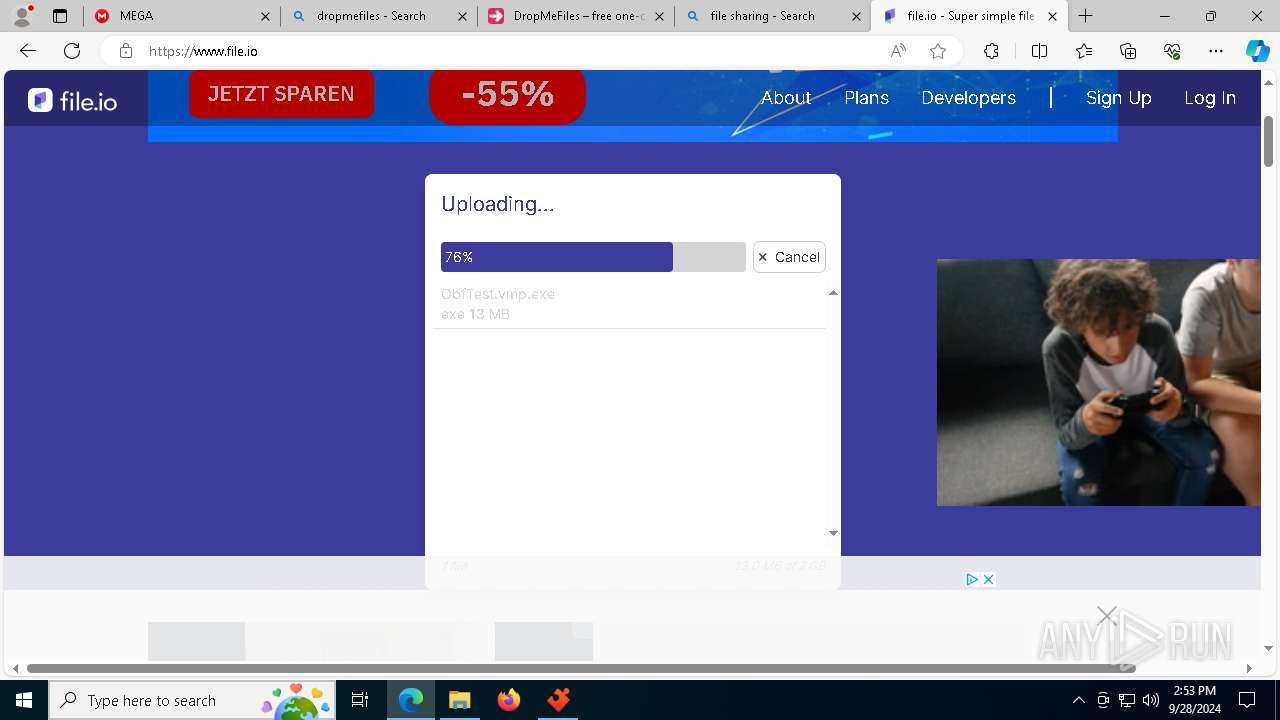Click the 76% upload progress bar
This screenshot has width=1280, height=720.
point(593,257)
